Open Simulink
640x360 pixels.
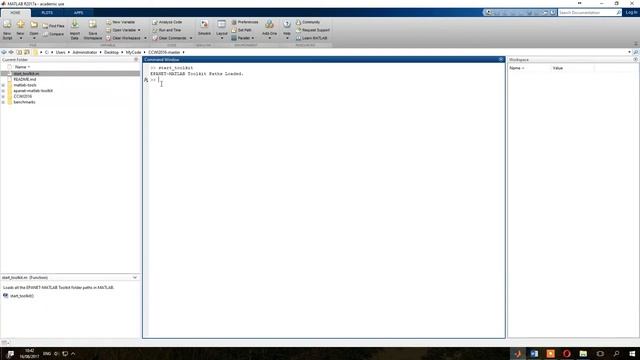click(204, 28)
